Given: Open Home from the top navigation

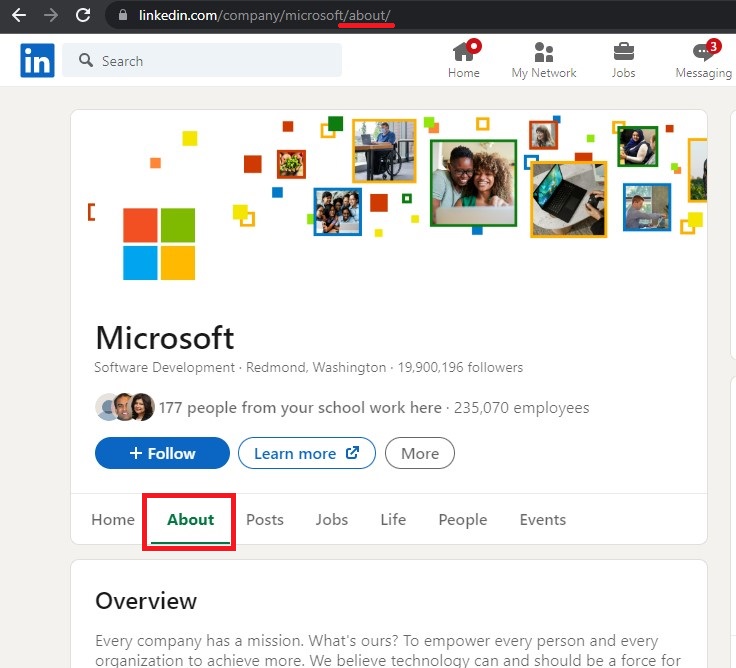Looking at the screenshot, I should coord(464,60).
